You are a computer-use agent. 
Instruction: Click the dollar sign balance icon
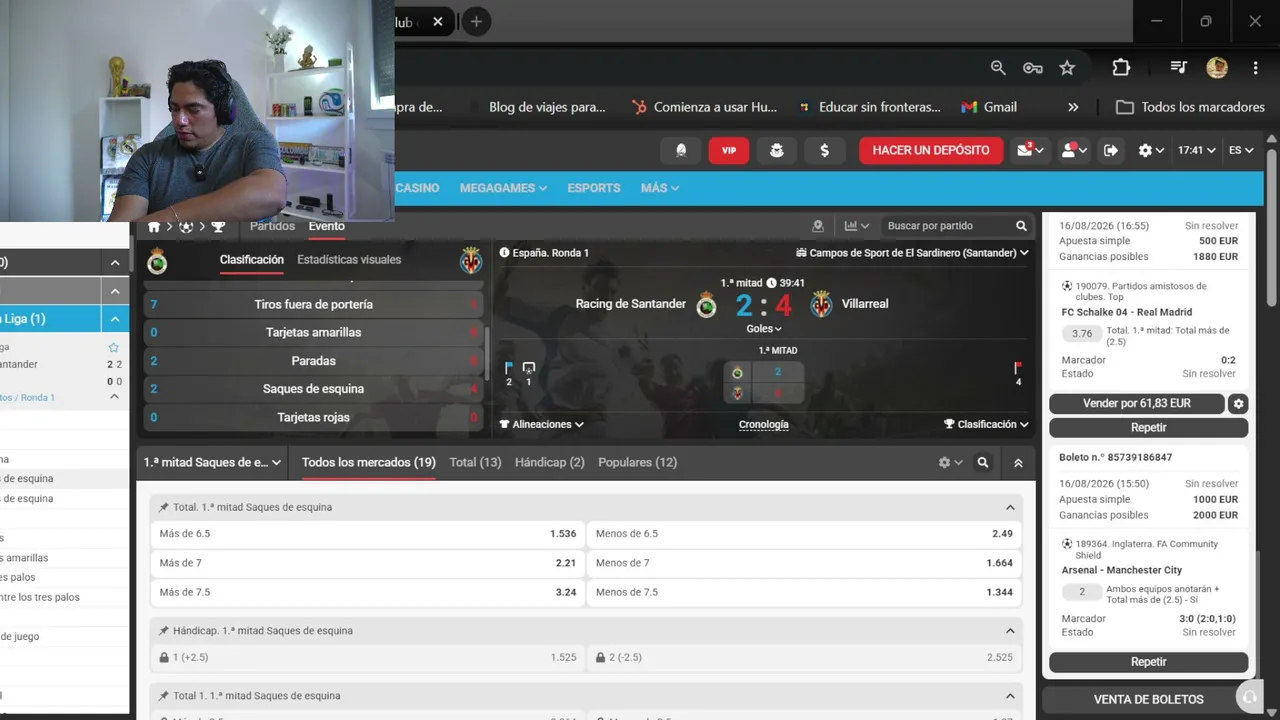(825, 150)
